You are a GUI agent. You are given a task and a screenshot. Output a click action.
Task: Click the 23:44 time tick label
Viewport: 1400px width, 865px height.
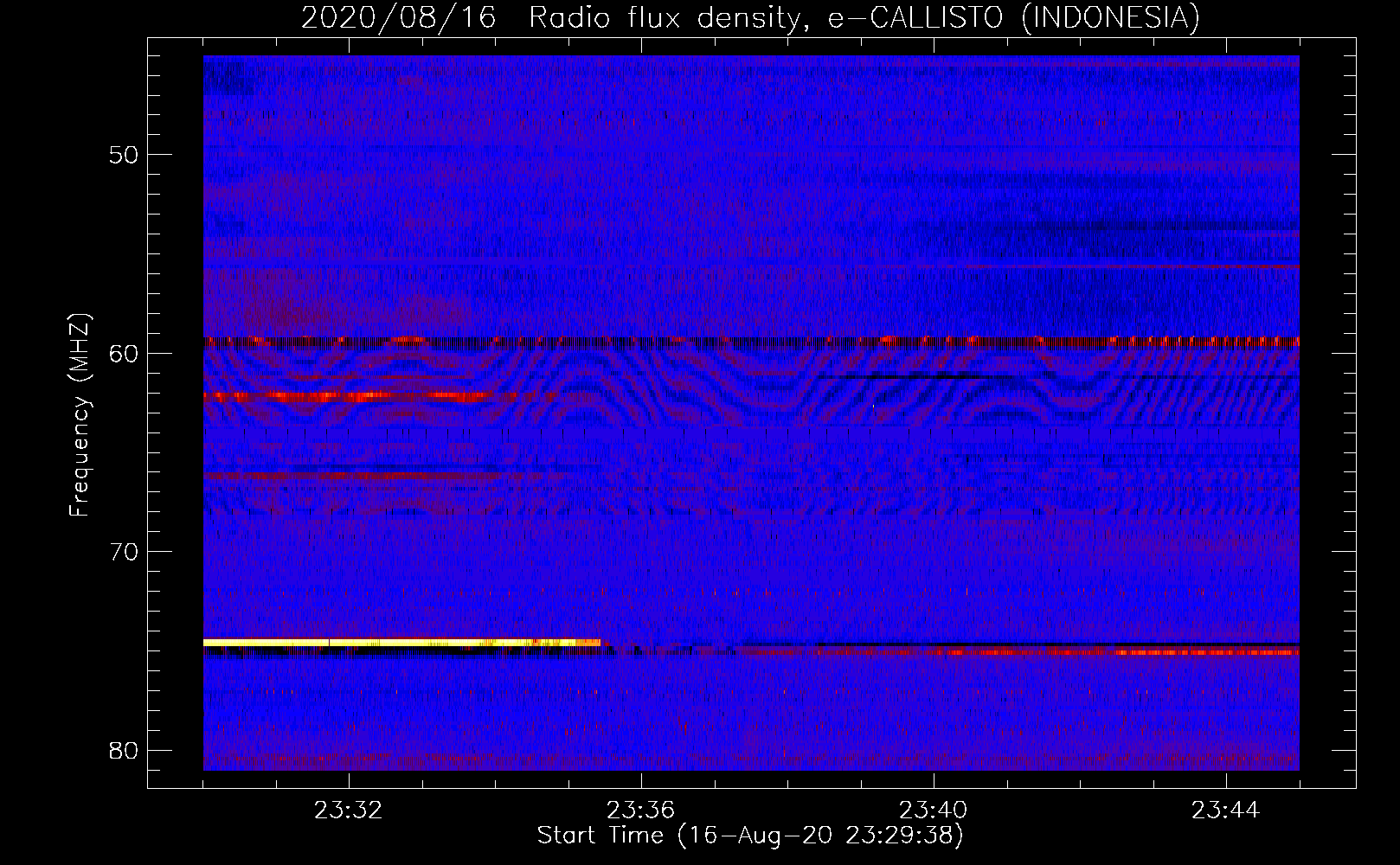1226,811
